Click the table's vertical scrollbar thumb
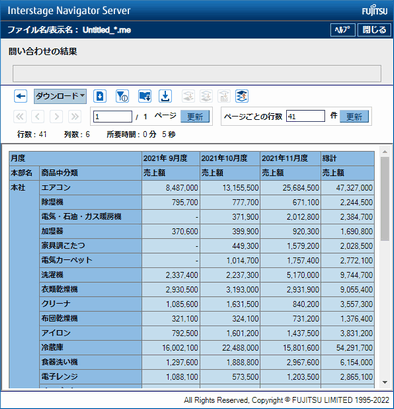Viewport: 394px width, 409px height. (385, 199)
